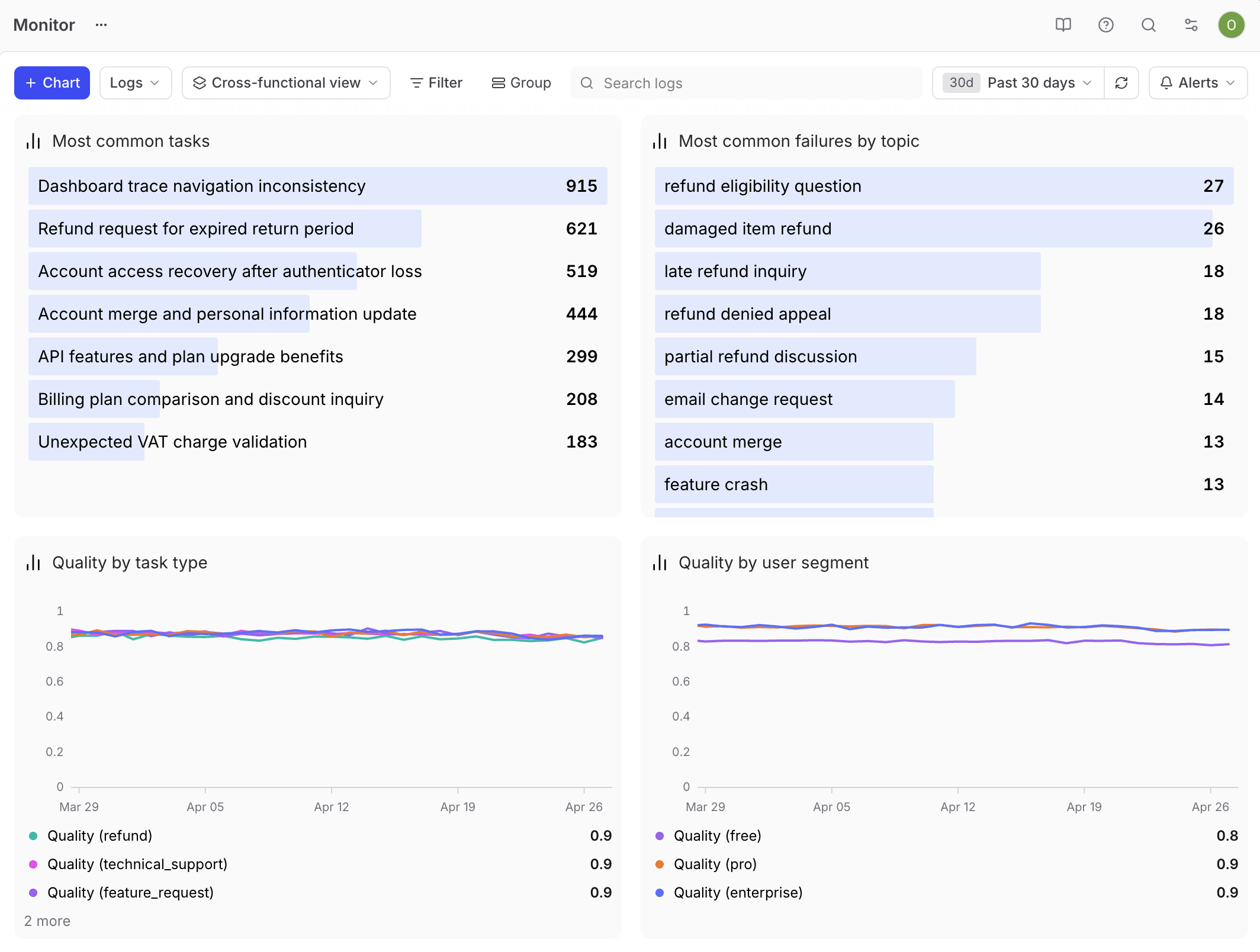Toggle Quality (pro) orange legend dot
This screenshot has height=952, width=1260.
coord(660,864)
